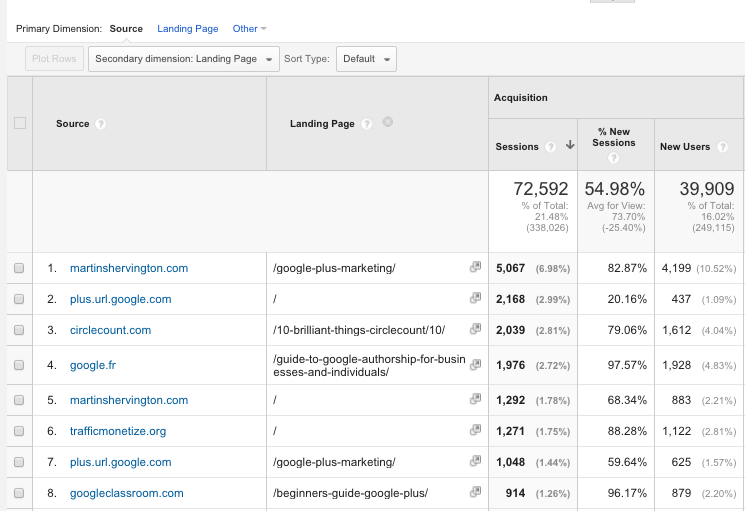The width and height of the screenshot is (745, 511).
Task: Open googleclassroom.com source link
Action: click(126, 493)
